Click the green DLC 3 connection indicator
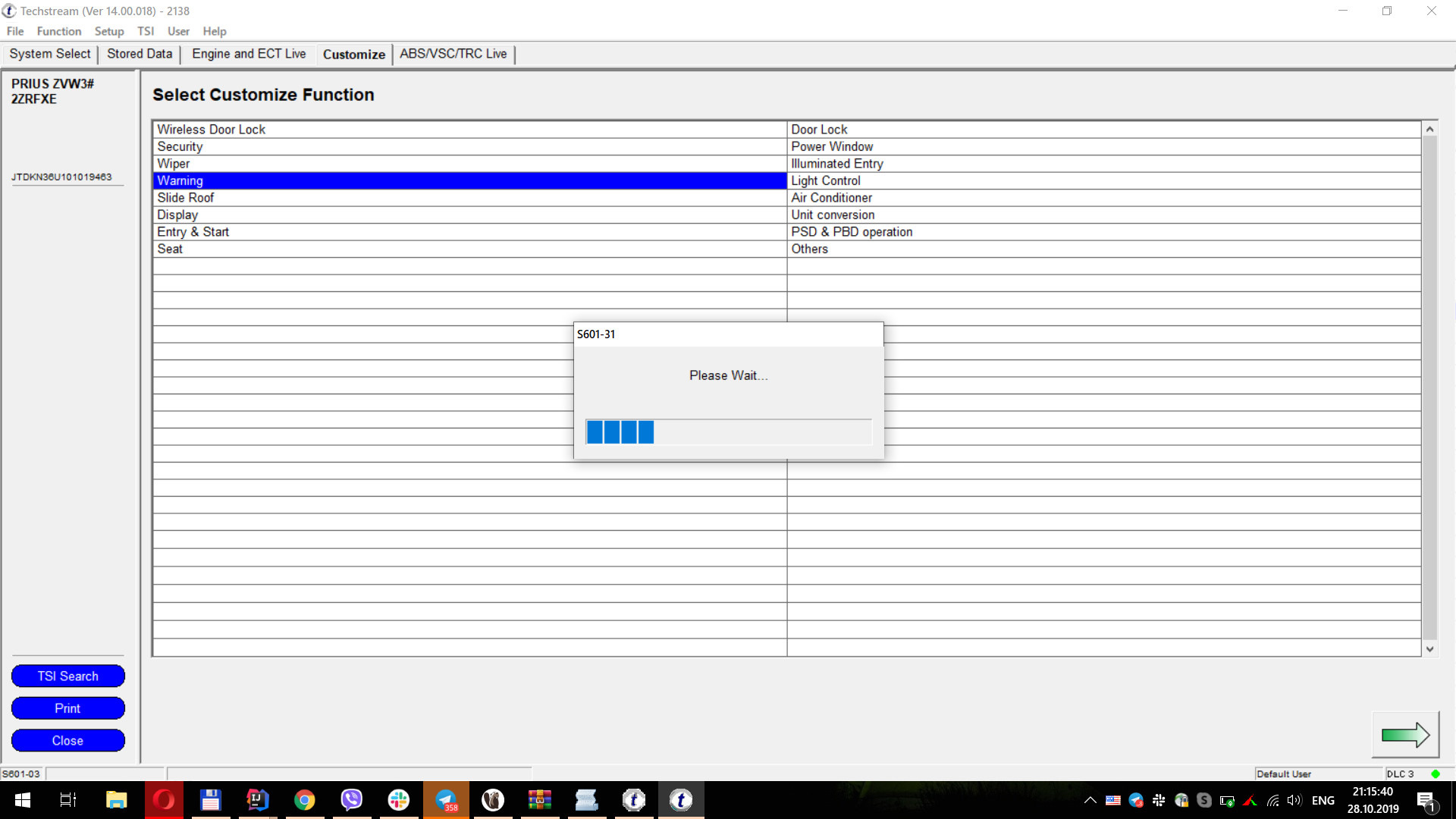1456x819 pixels. tap(1435, 773)
